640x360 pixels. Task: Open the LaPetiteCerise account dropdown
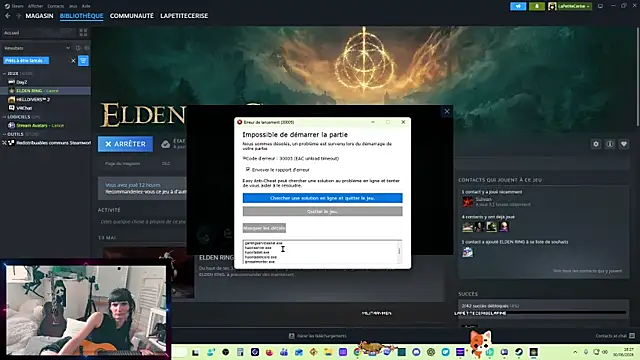[570, 6]
